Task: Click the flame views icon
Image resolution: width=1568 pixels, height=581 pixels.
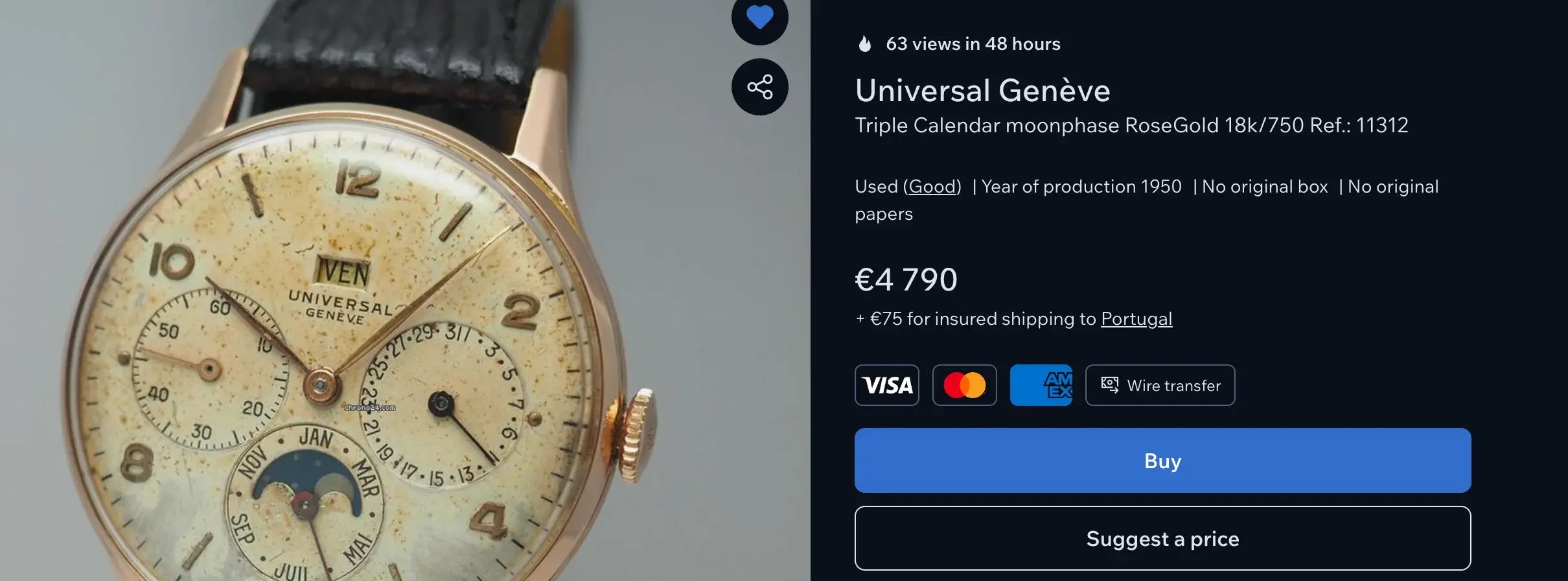Action: pyautogui.click(x=864, y=44)
